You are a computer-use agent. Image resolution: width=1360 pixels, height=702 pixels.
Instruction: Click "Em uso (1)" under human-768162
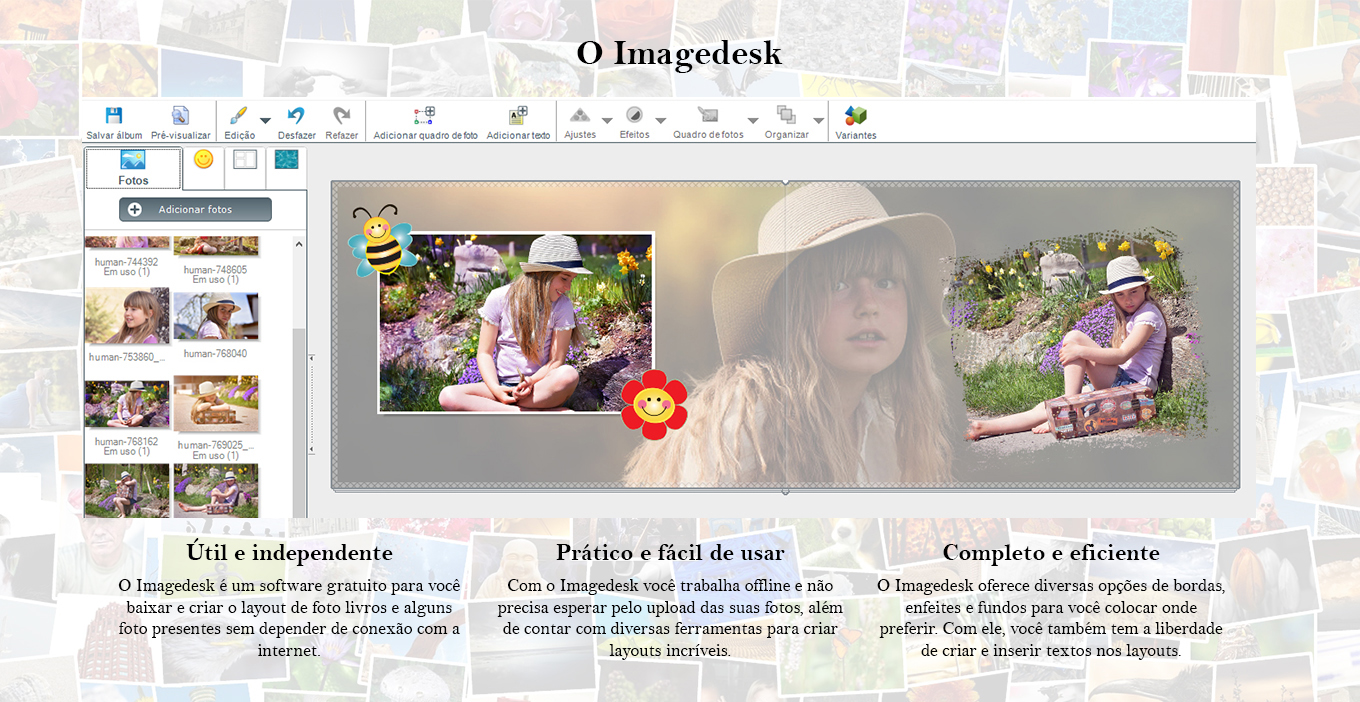pyautogui.click(x=127, y=452)
